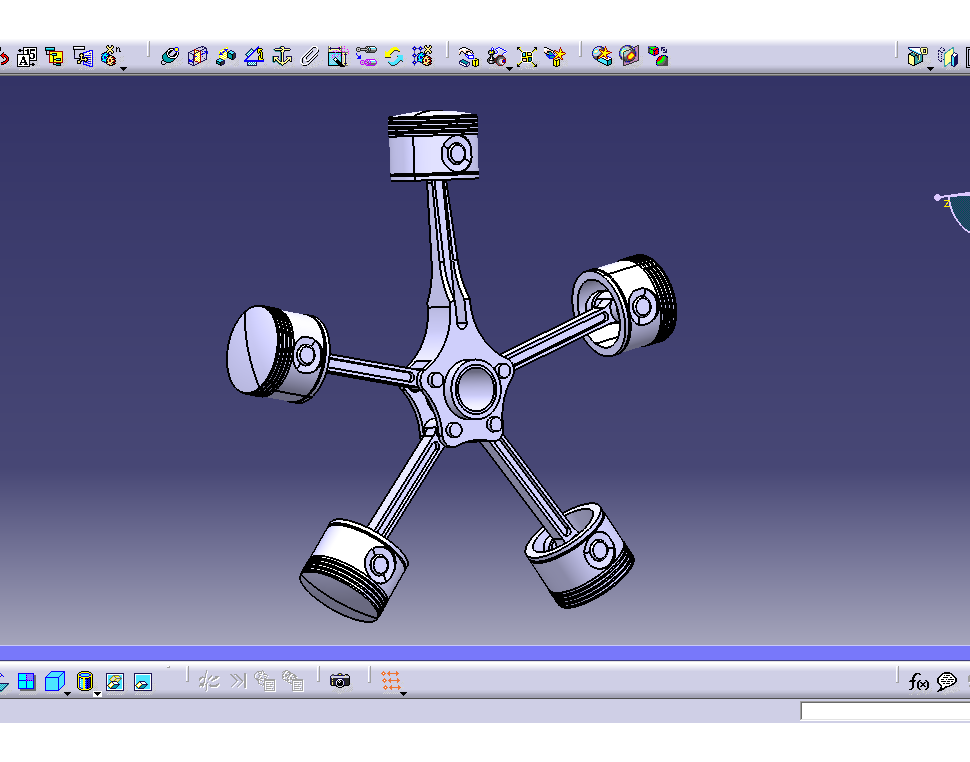Expand the view mode cylinder dropdown
970x762 pixels.
tap(97, 694)
